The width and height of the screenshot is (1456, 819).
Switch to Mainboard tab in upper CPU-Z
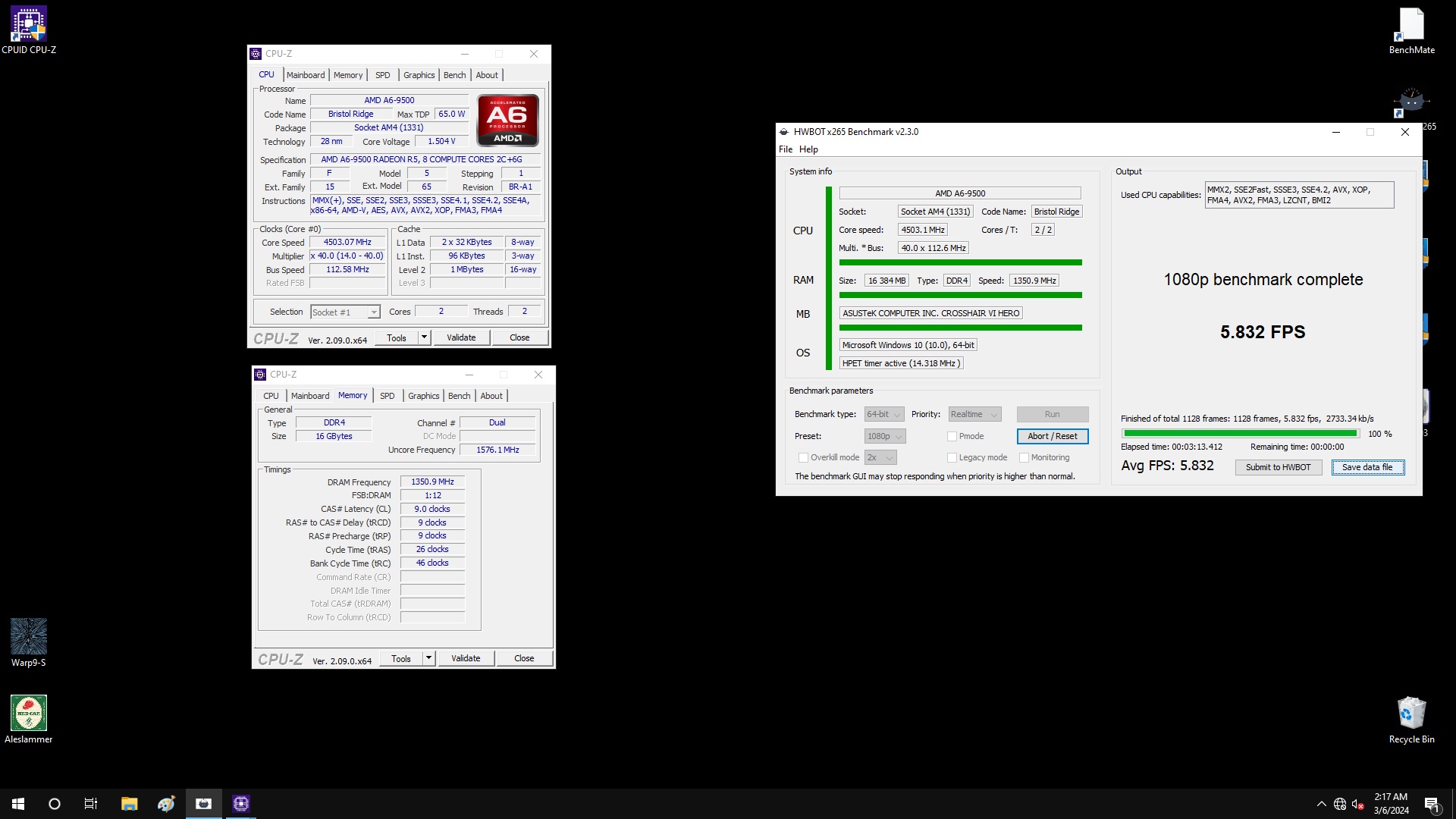click(x=306, y=75)
